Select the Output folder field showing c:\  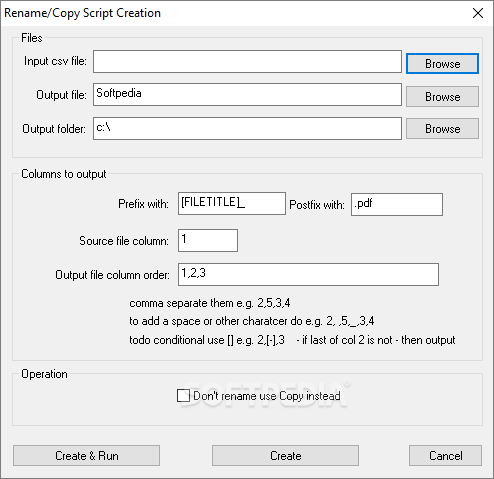coord(247,128)
